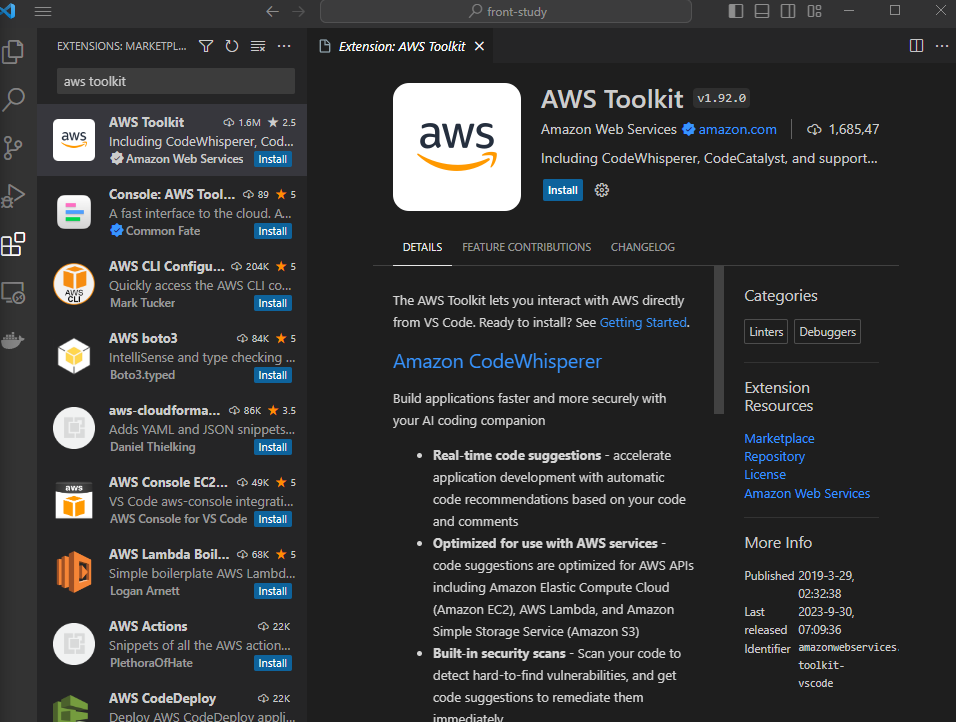Open the Extensions view icon
The image size is (956, 722).
tap(13, 245)
